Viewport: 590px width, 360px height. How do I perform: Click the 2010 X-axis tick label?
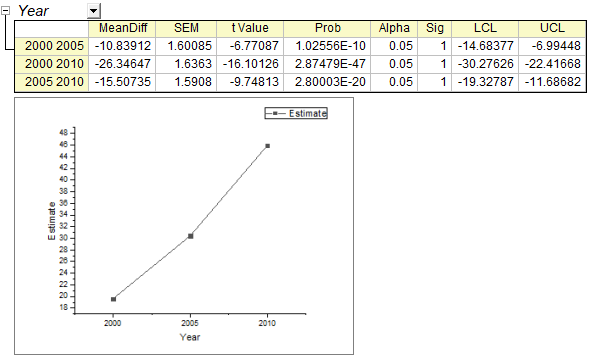pyautogui.click(x=267, y=323)
